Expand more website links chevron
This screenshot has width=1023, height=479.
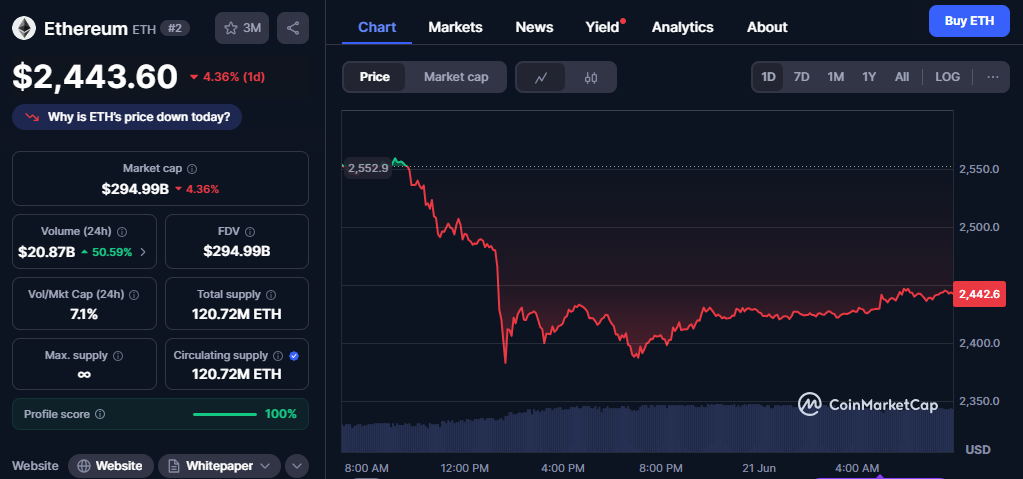click(297, 466)
